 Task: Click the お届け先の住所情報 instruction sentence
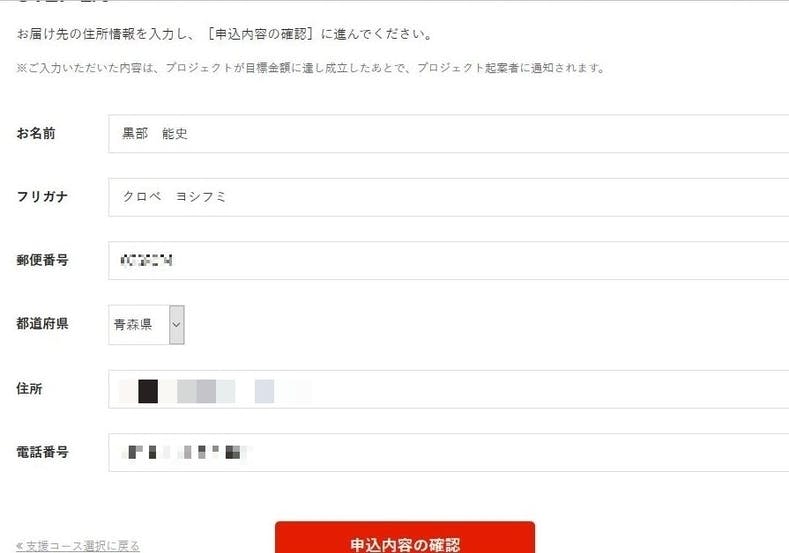tap(224, 34)
